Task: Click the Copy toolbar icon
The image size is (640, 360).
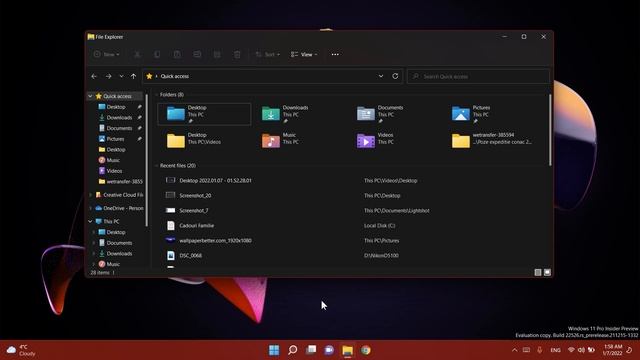Action: (x=157, y=54)
